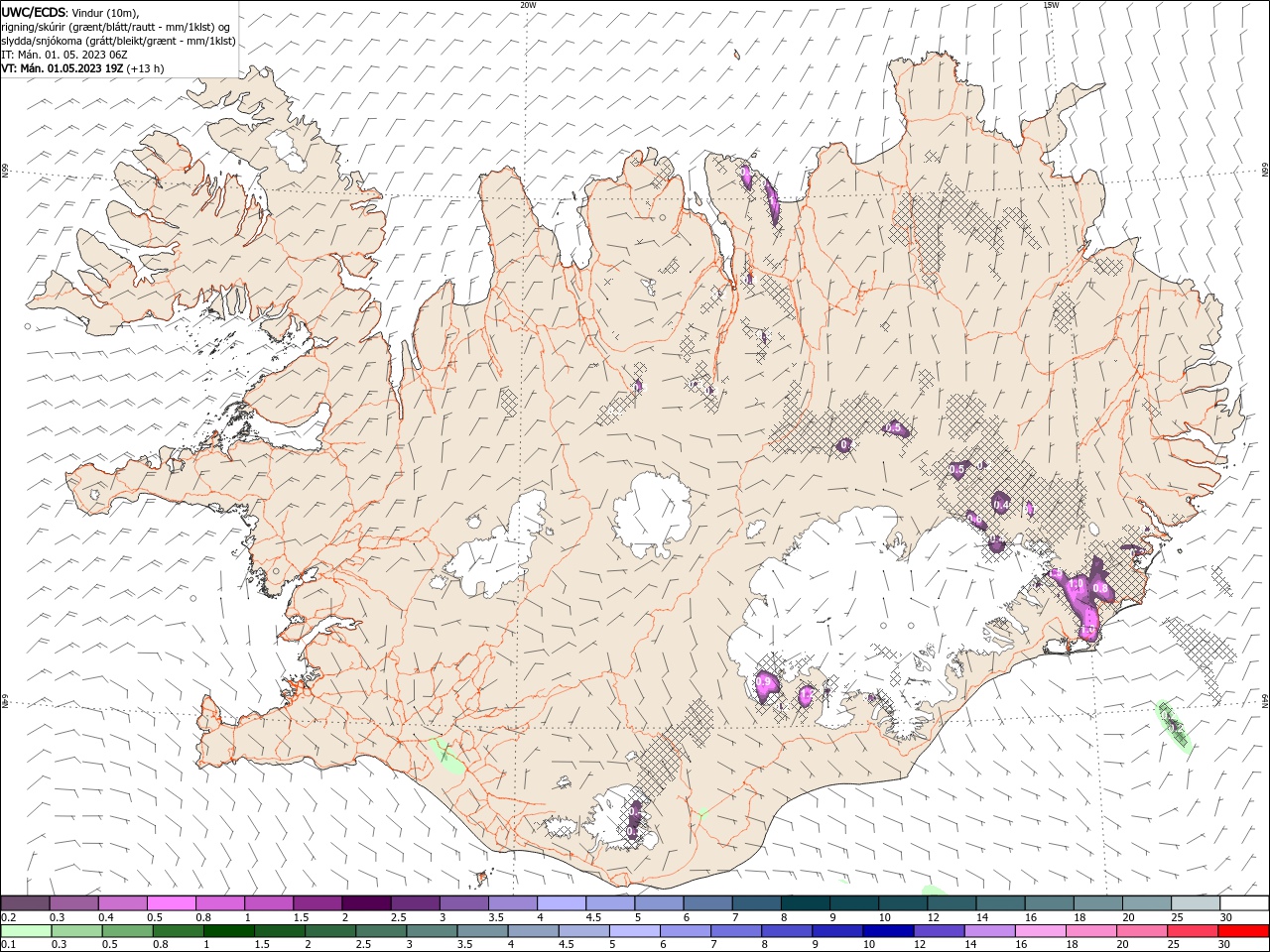
Task: Click the '(+13 h)' forecast offset text
Action: pyautogui.click(x=146, y=68)
